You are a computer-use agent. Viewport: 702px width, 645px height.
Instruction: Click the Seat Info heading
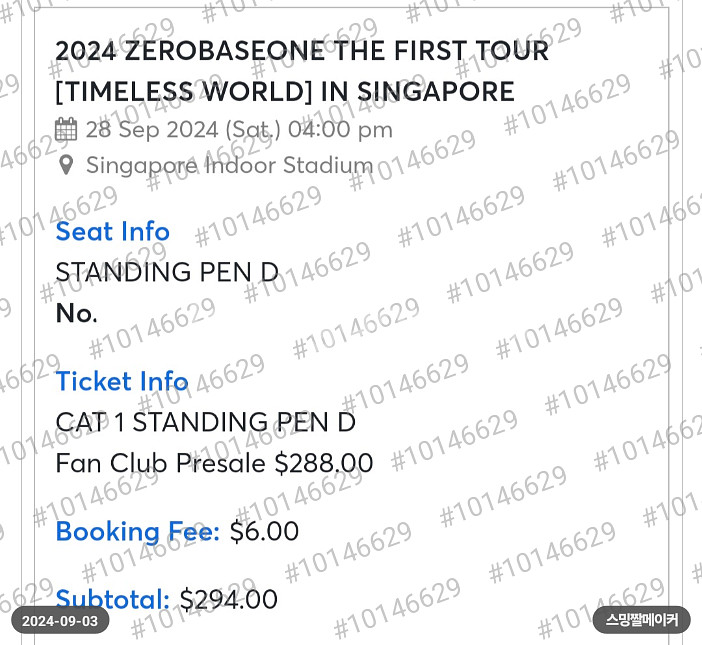[112, 231]
